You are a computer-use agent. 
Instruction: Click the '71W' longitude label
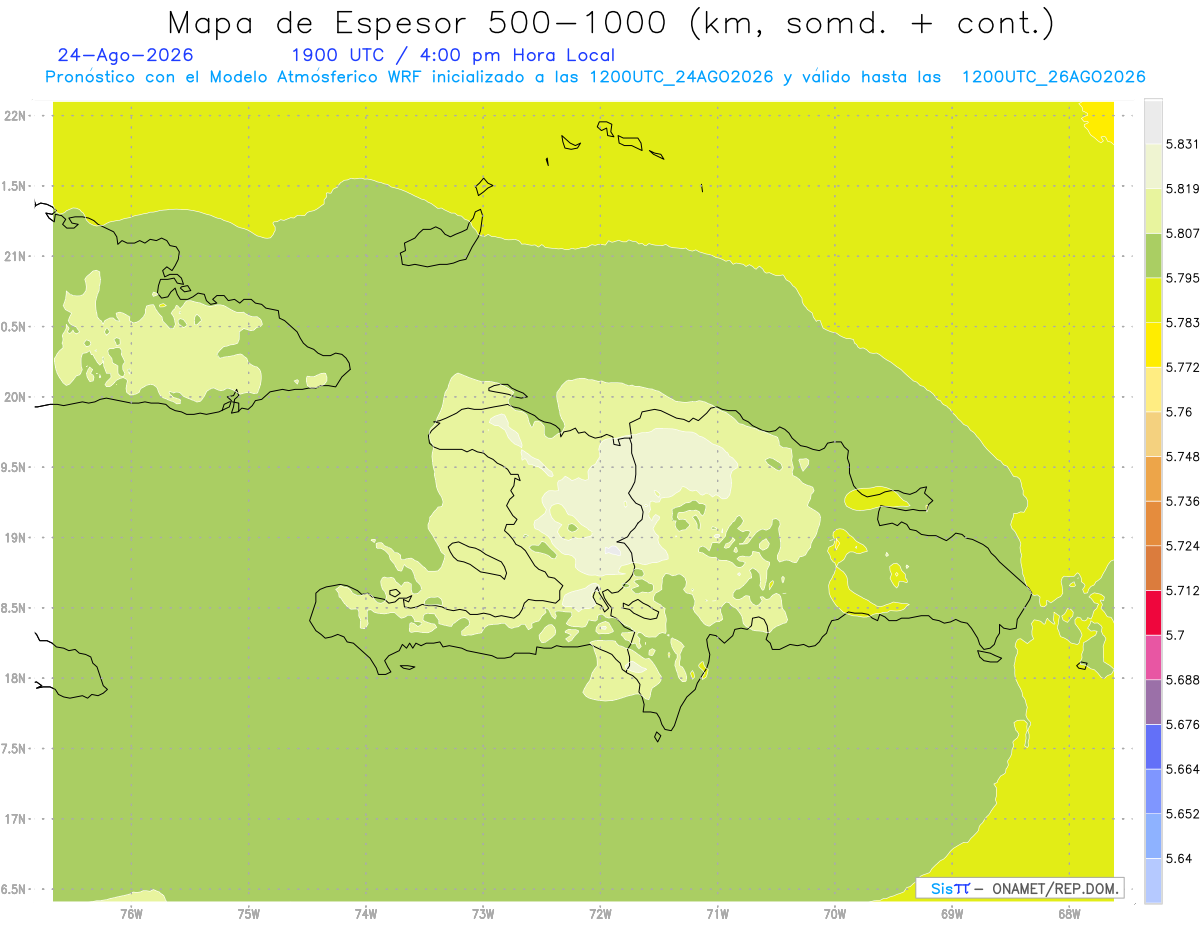click(x=717, y=913)
